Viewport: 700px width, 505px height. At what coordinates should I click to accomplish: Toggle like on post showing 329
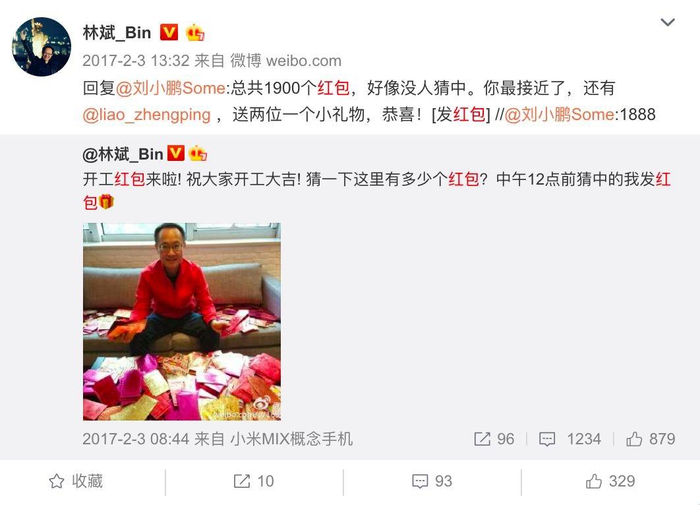[610, 481]
